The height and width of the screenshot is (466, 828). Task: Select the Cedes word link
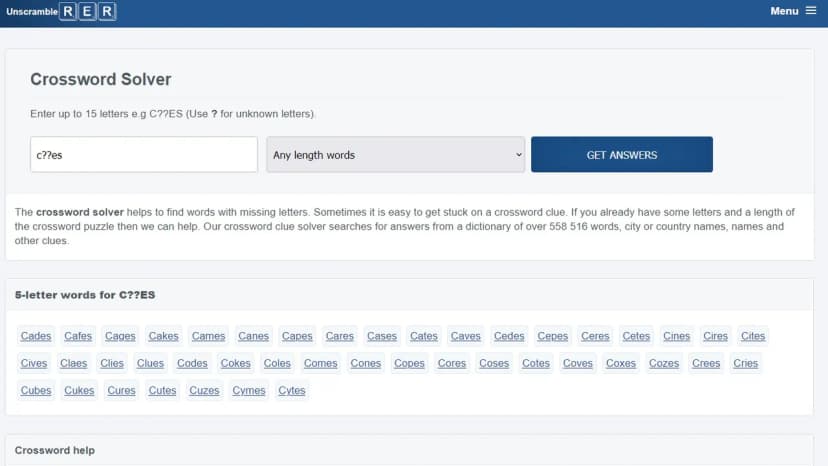[509, 336]
